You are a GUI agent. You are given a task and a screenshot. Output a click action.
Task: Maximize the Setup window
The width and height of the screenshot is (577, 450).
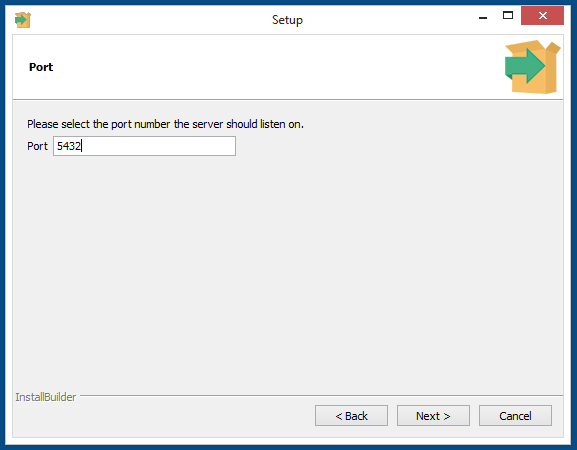508,15
